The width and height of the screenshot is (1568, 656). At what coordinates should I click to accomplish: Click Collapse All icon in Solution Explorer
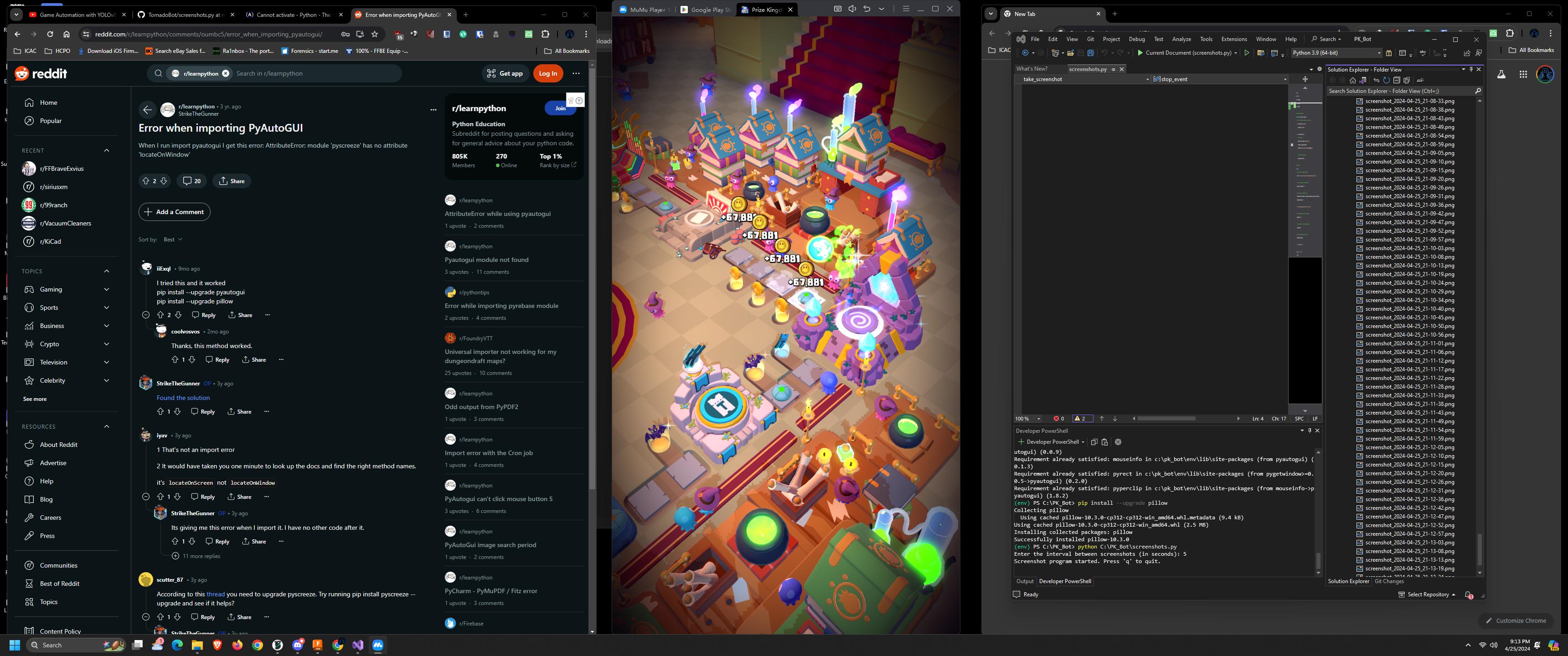[1397, 80]
